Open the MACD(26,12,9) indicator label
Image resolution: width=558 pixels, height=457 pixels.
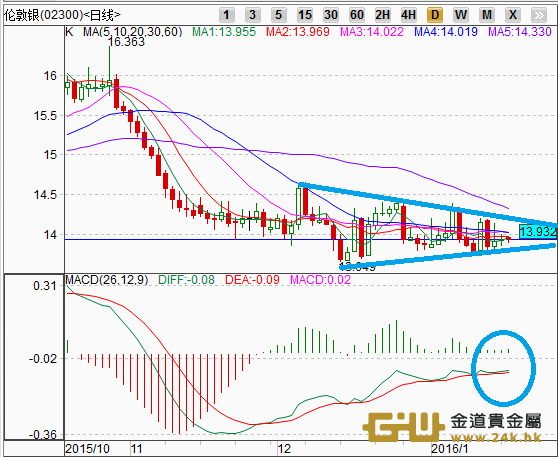[x=106, y=280]
